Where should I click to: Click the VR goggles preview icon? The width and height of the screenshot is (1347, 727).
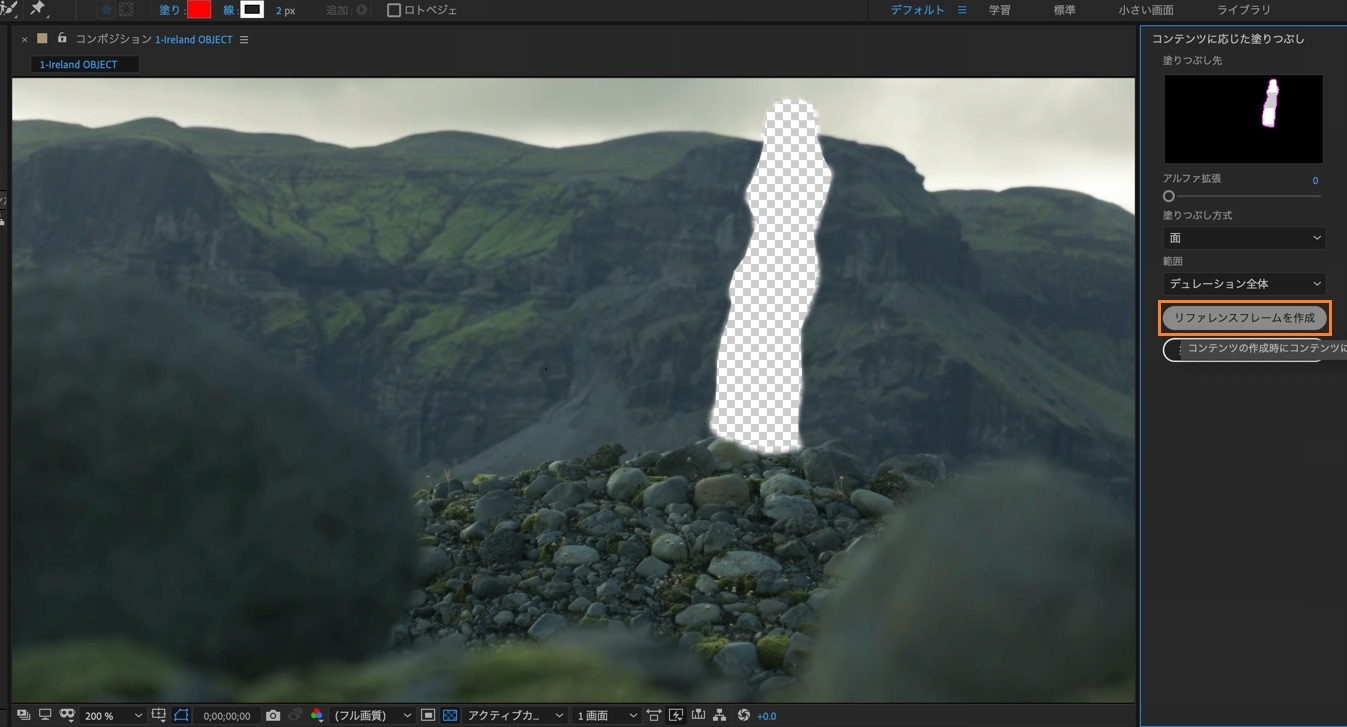67,715
